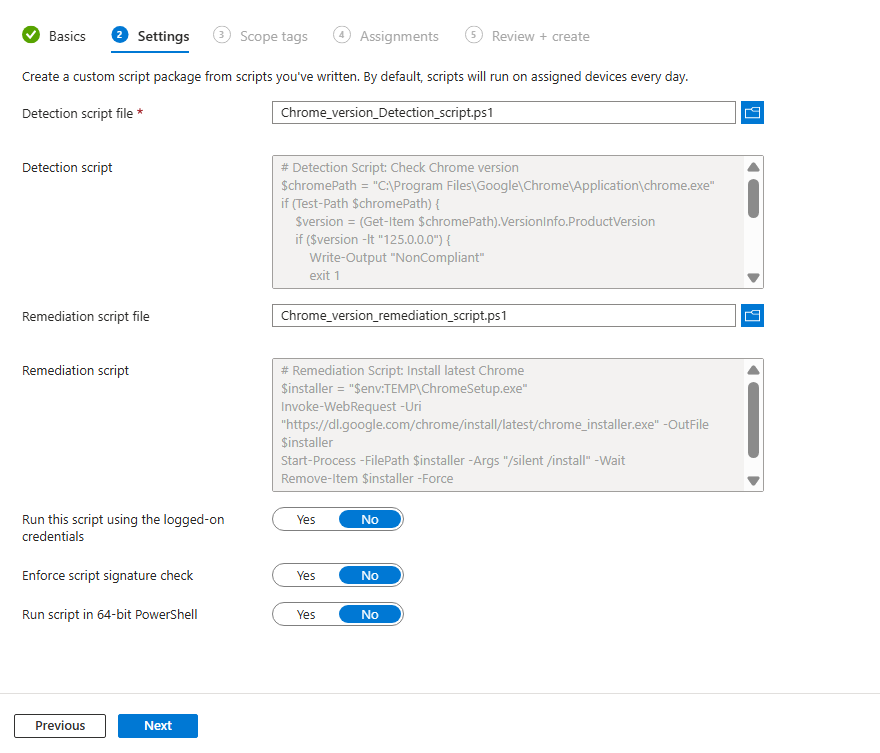This screenshot has height=753, width=880.
Task: Click the 'Write-Output "NonCompliant"' line
Action: (x=397, y=258)
